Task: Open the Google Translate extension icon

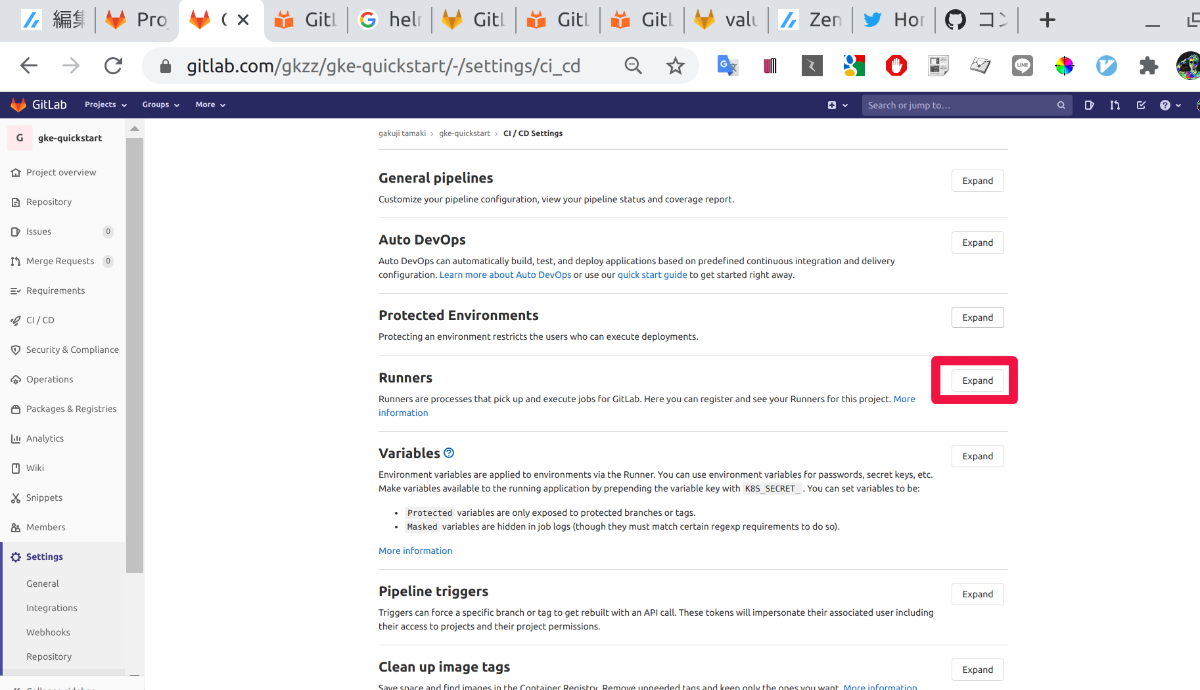Action: click(x=727, y=66)
